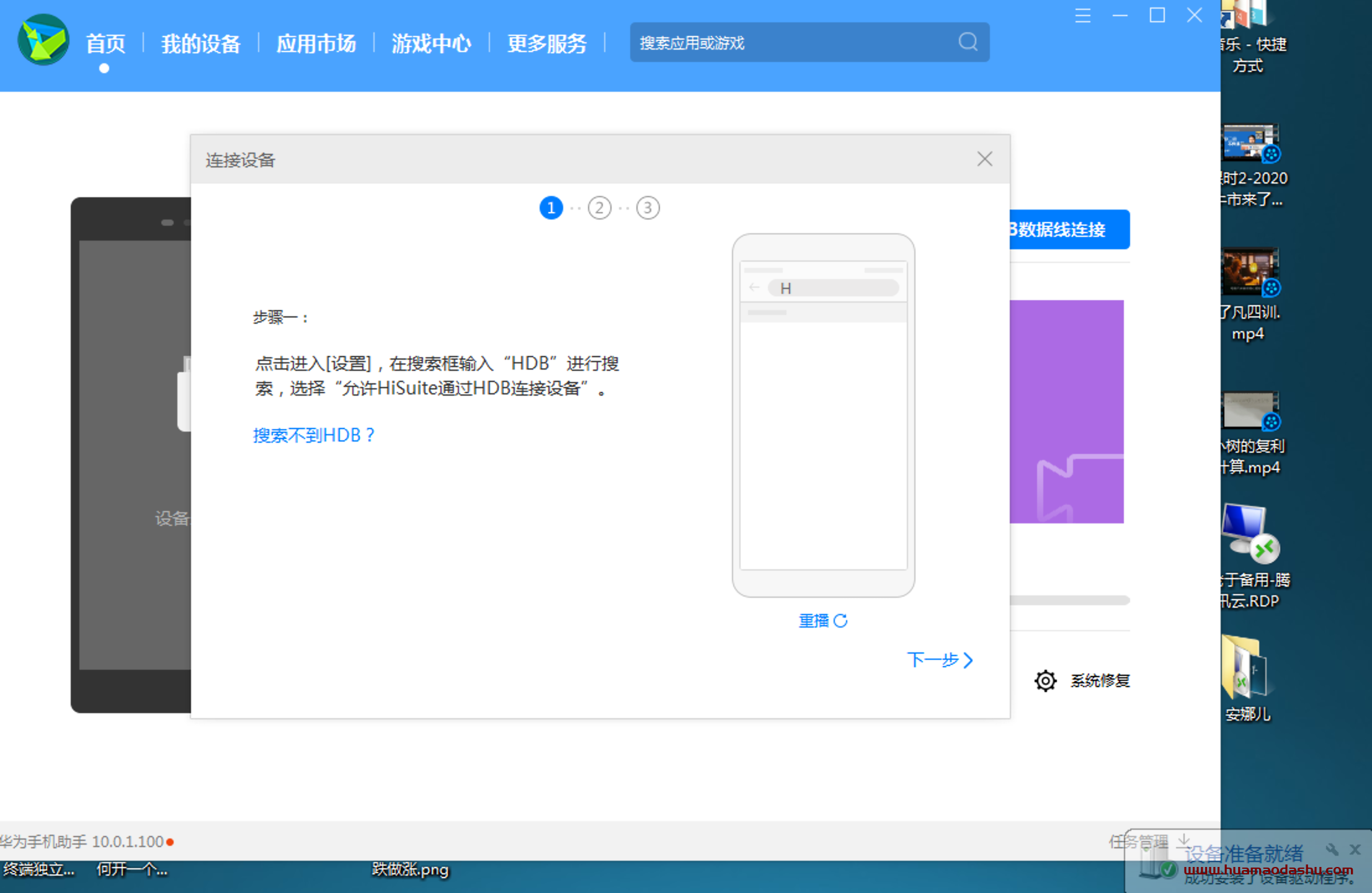Image resolution: width=1372 pixels, height=893 pixels.
Task: Click the HiSuite bird logo icon
Action: pyautogui.click(x=43, y=40)
